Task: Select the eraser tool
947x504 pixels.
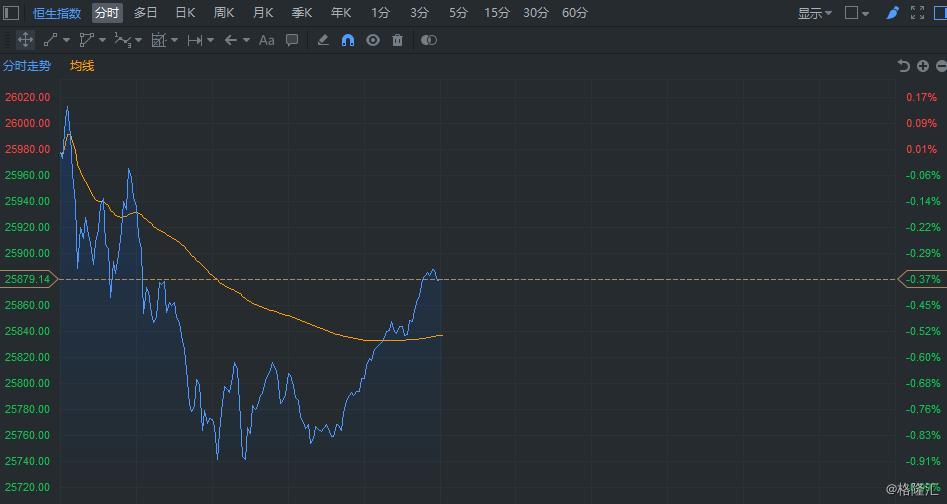Action: click(322, 40)
